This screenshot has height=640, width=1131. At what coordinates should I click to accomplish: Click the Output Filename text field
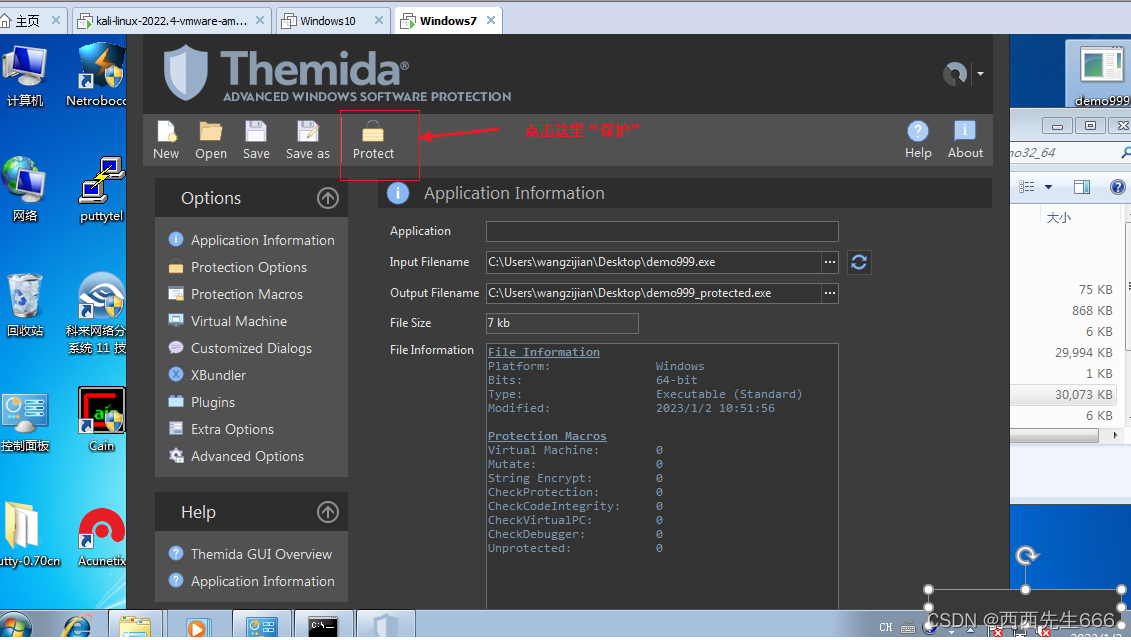pos(653,293)
